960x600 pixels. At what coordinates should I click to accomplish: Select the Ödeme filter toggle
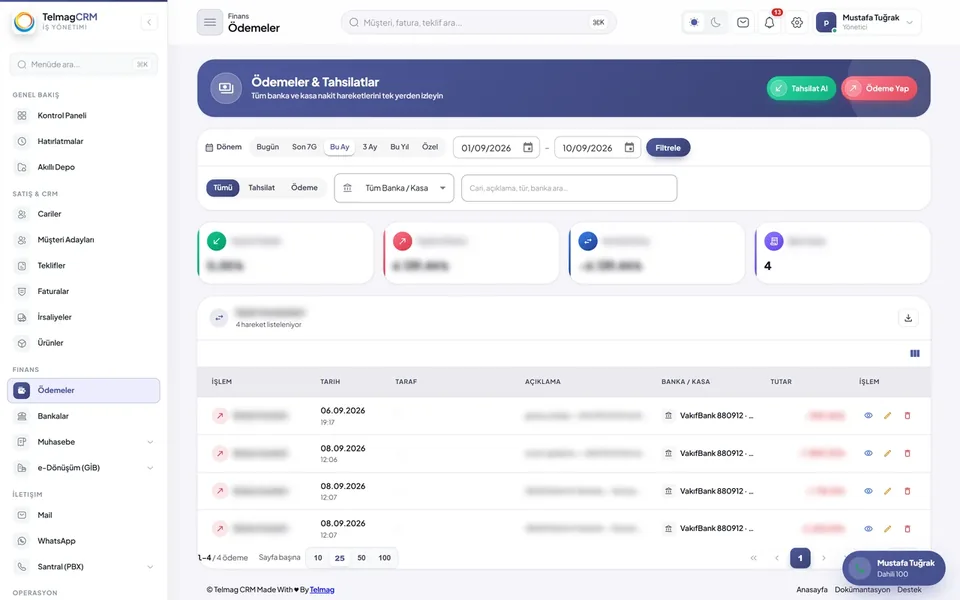[x=304, y=188]
